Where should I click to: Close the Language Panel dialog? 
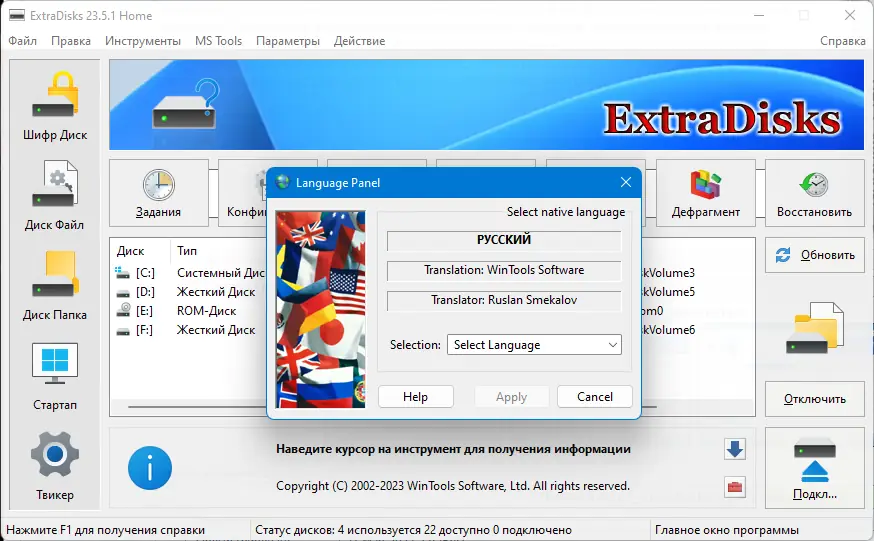(626, 182)
